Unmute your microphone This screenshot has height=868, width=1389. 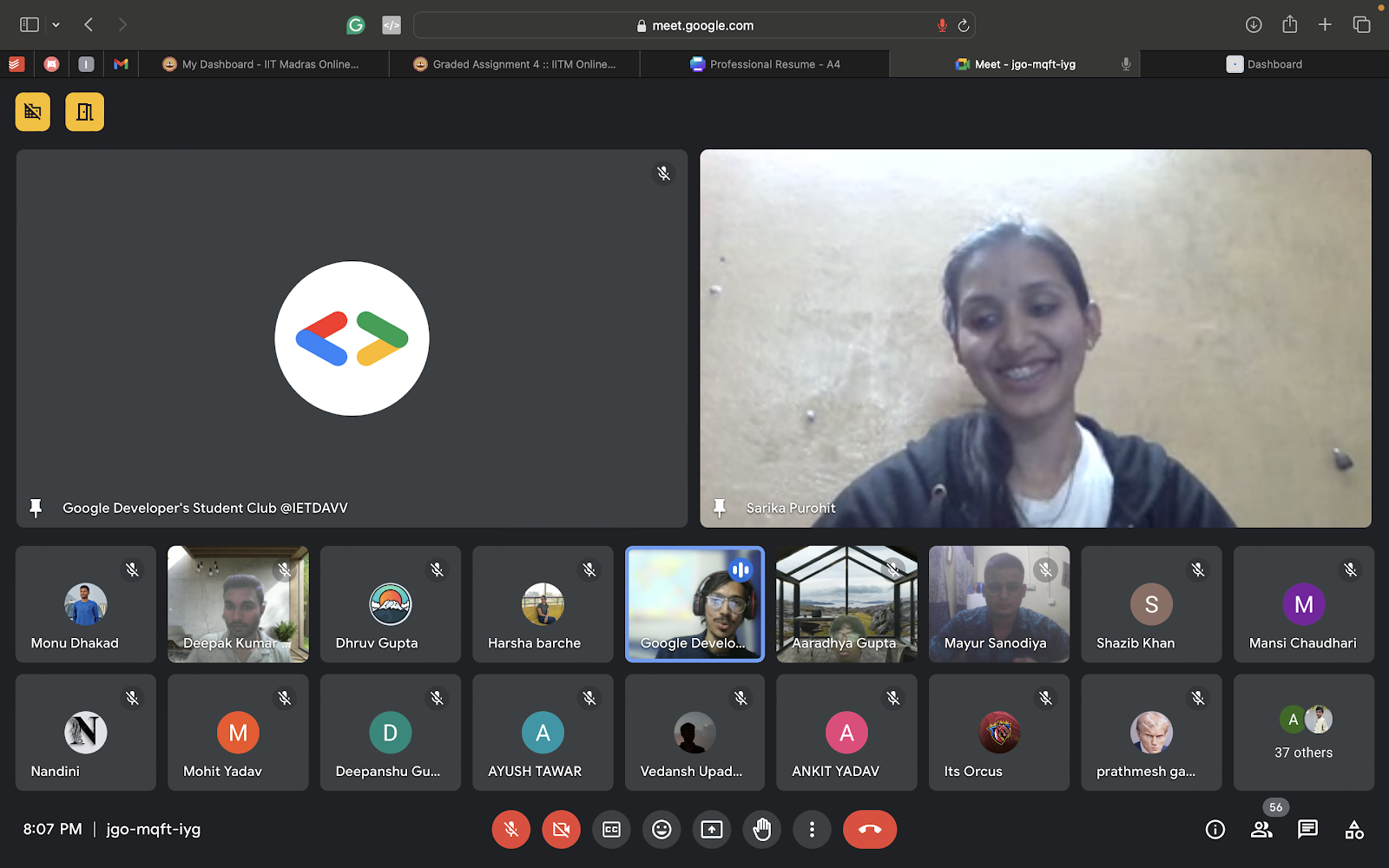pyautogui.click(x=510, y=830)
